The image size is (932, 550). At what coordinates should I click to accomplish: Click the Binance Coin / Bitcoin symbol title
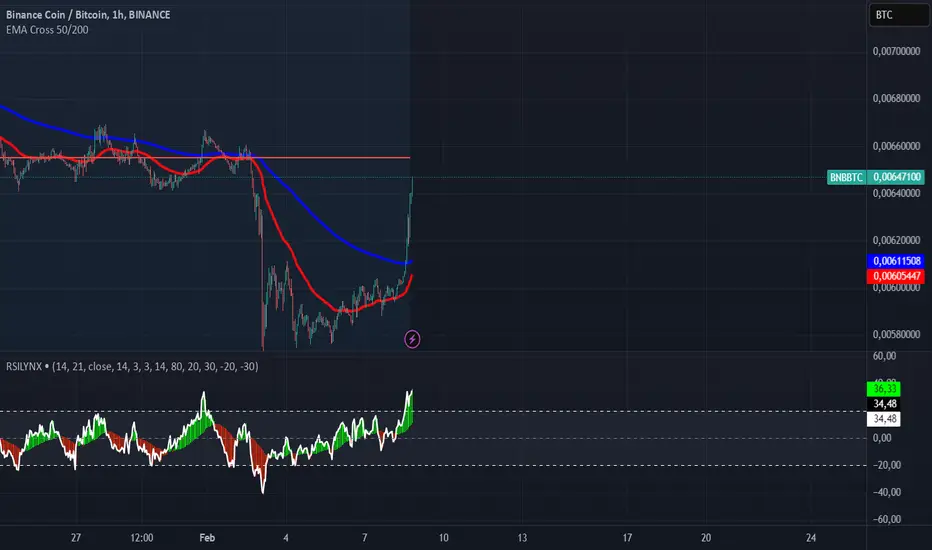[x=88, y=14]
